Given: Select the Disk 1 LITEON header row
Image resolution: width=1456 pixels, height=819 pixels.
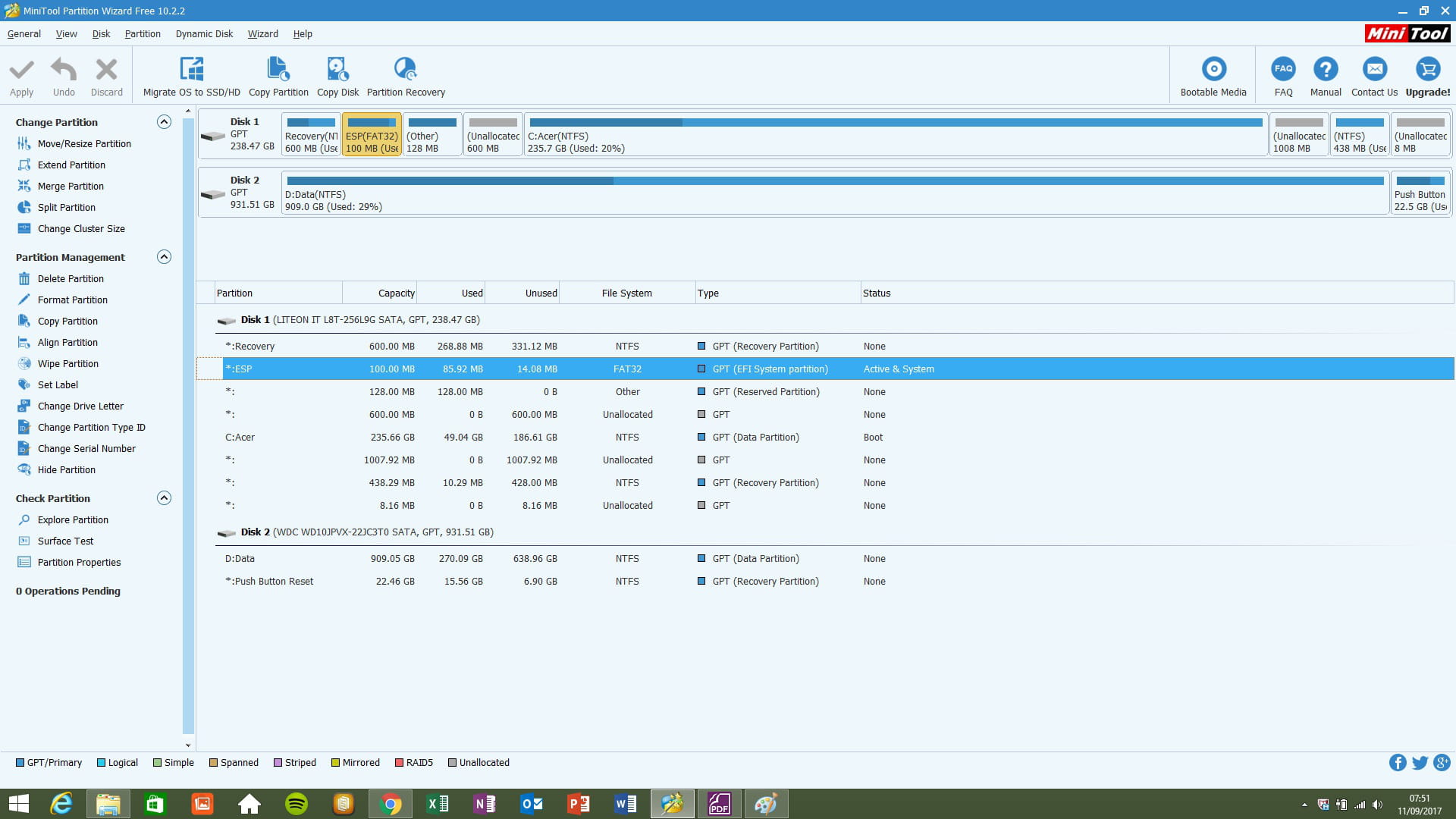Looking at the screenshot, I should [825, 319].
